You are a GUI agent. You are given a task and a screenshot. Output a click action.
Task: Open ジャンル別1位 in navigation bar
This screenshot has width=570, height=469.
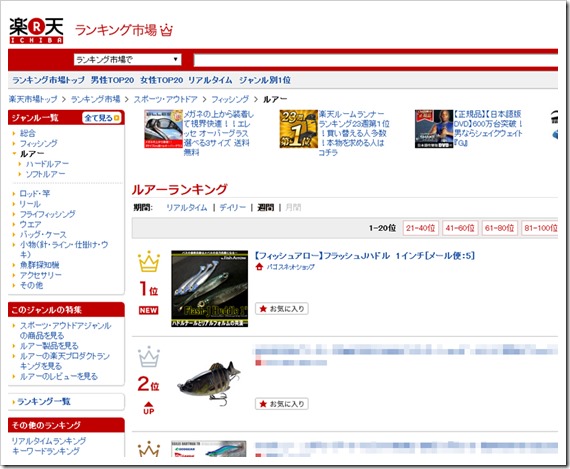coord(265,80)
